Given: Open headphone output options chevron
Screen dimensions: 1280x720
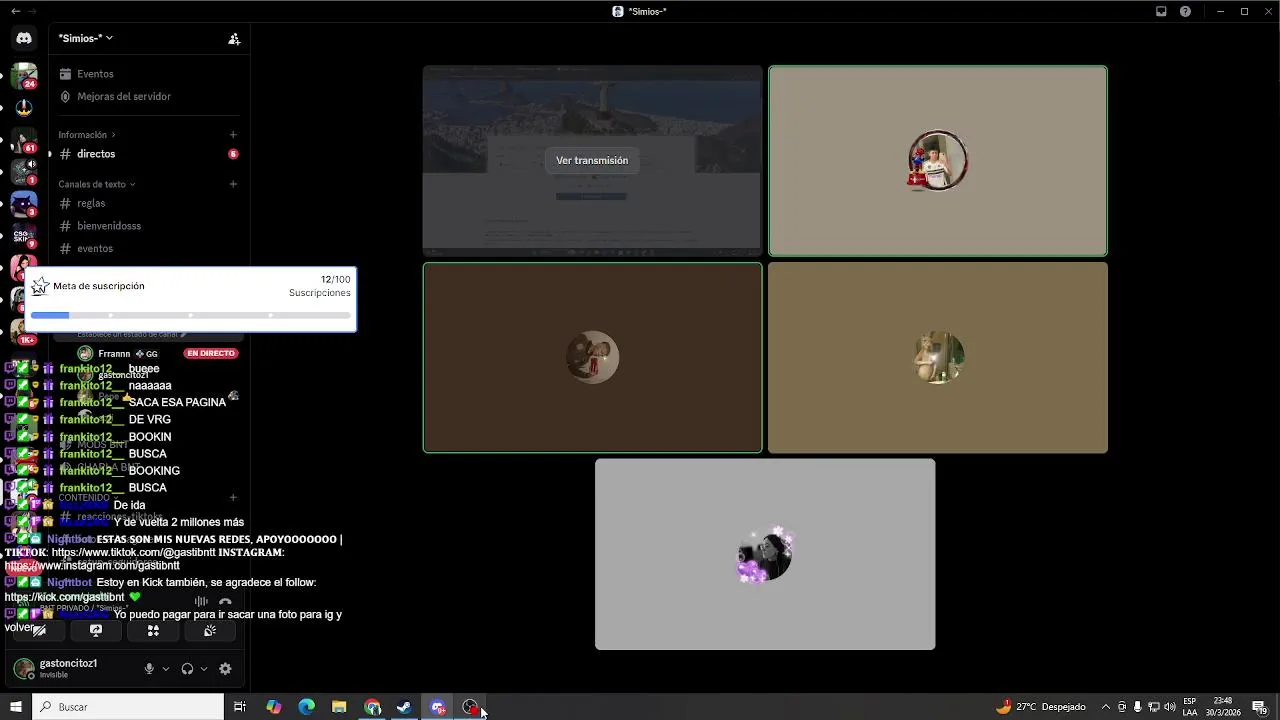Looking at the screenshot, I should point(204,669).
